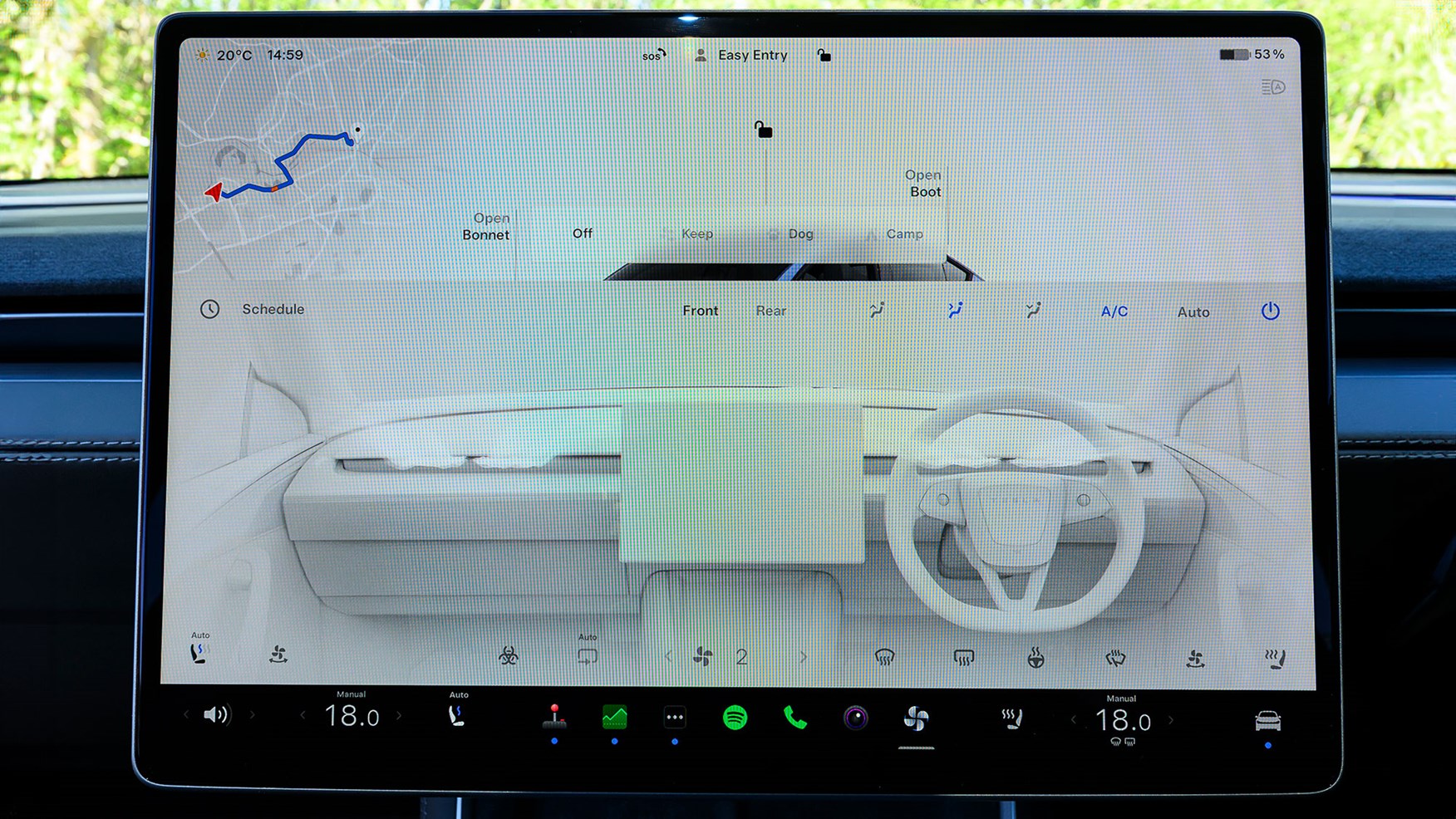Image resolution: width=1456 pixels, height=819 pixels.
Task: Tap the driver-side 18.0 temperature value
Action: [1123, 720]
